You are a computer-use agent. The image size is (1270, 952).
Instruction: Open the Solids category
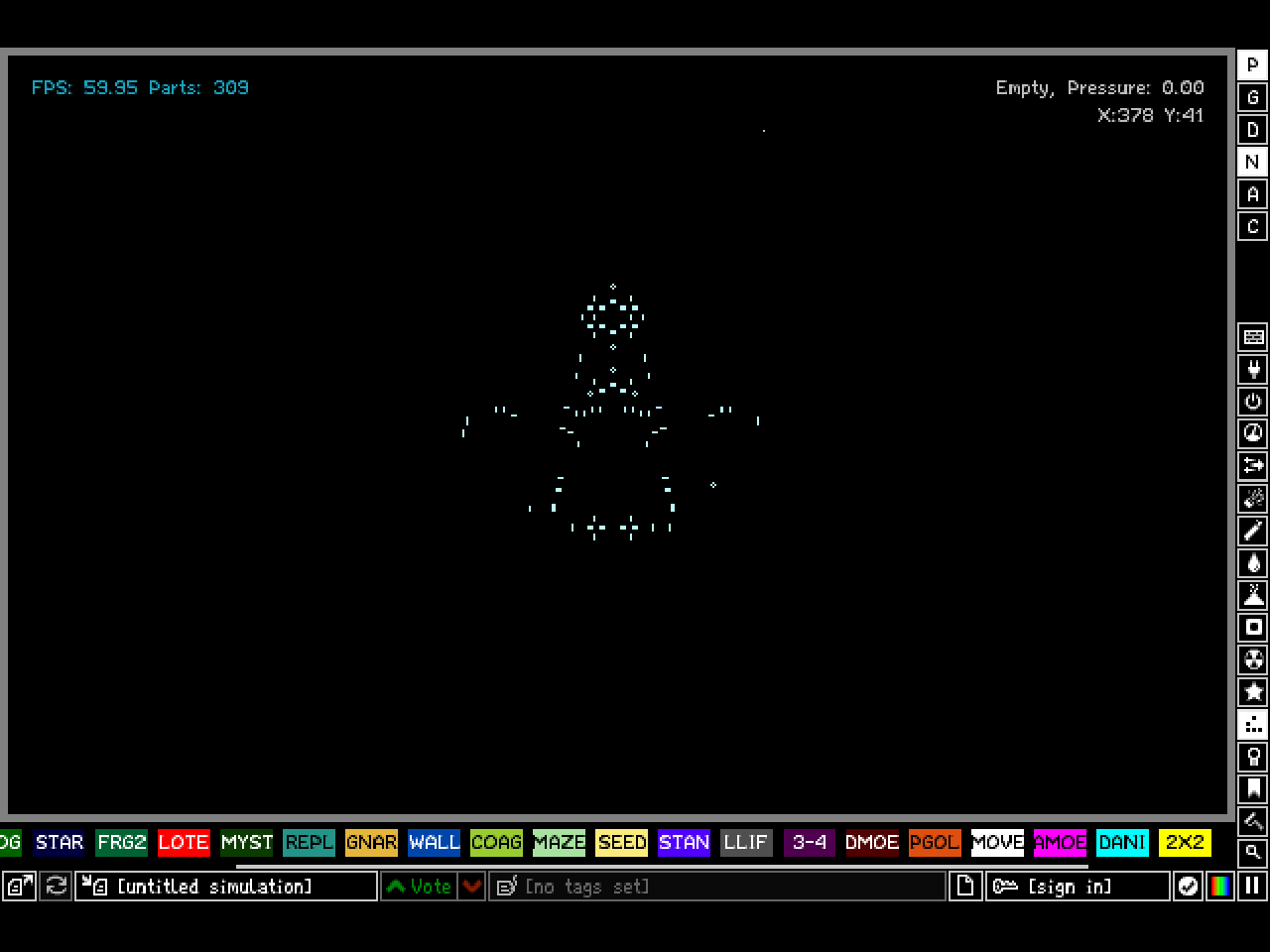pyautogui.click(x=1253, y=628)
